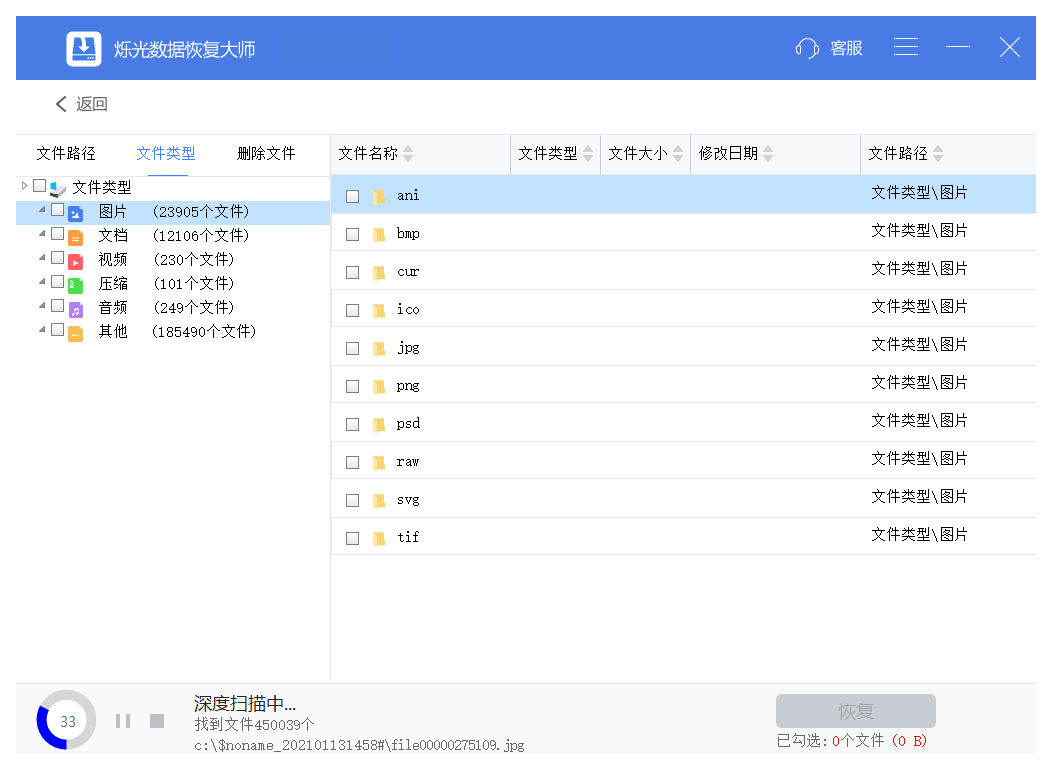Check the checkbox next to 图片 category
This screenshot has height=770, width=1052.
click(57, 211)
